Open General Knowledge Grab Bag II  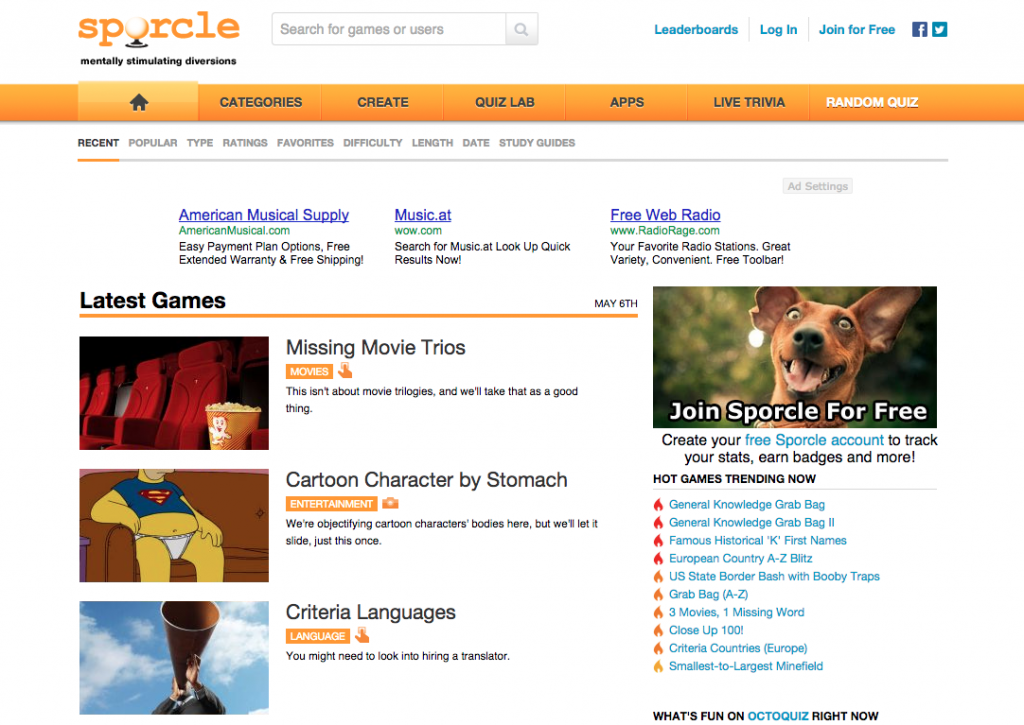pos(752,523)
